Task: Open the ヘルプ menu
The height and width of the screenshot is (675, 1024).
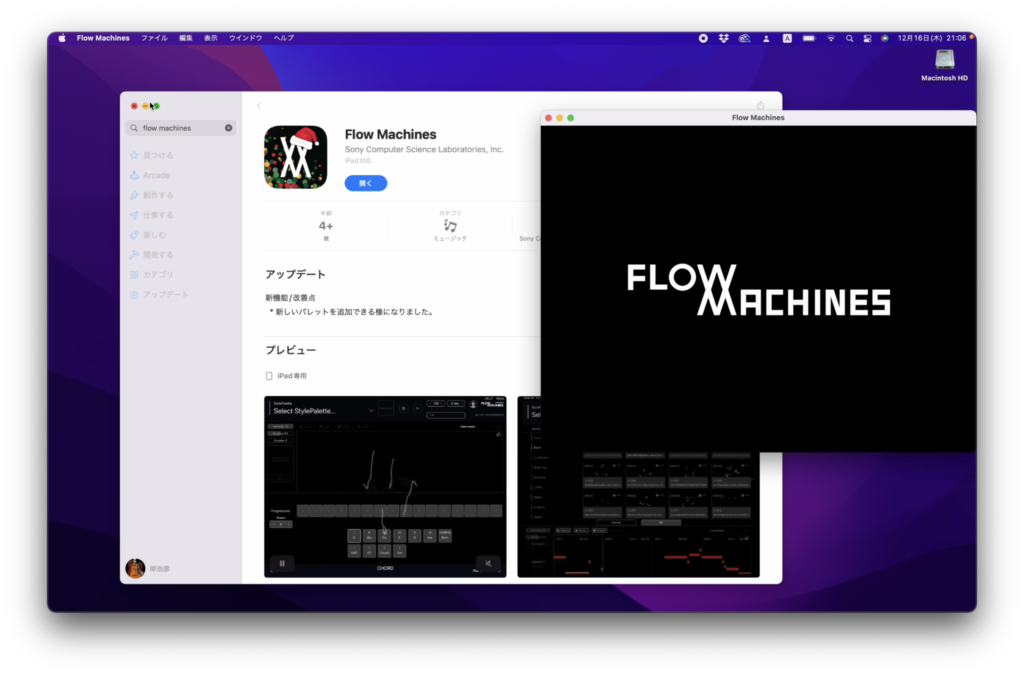Action: [x=284, y=38]
